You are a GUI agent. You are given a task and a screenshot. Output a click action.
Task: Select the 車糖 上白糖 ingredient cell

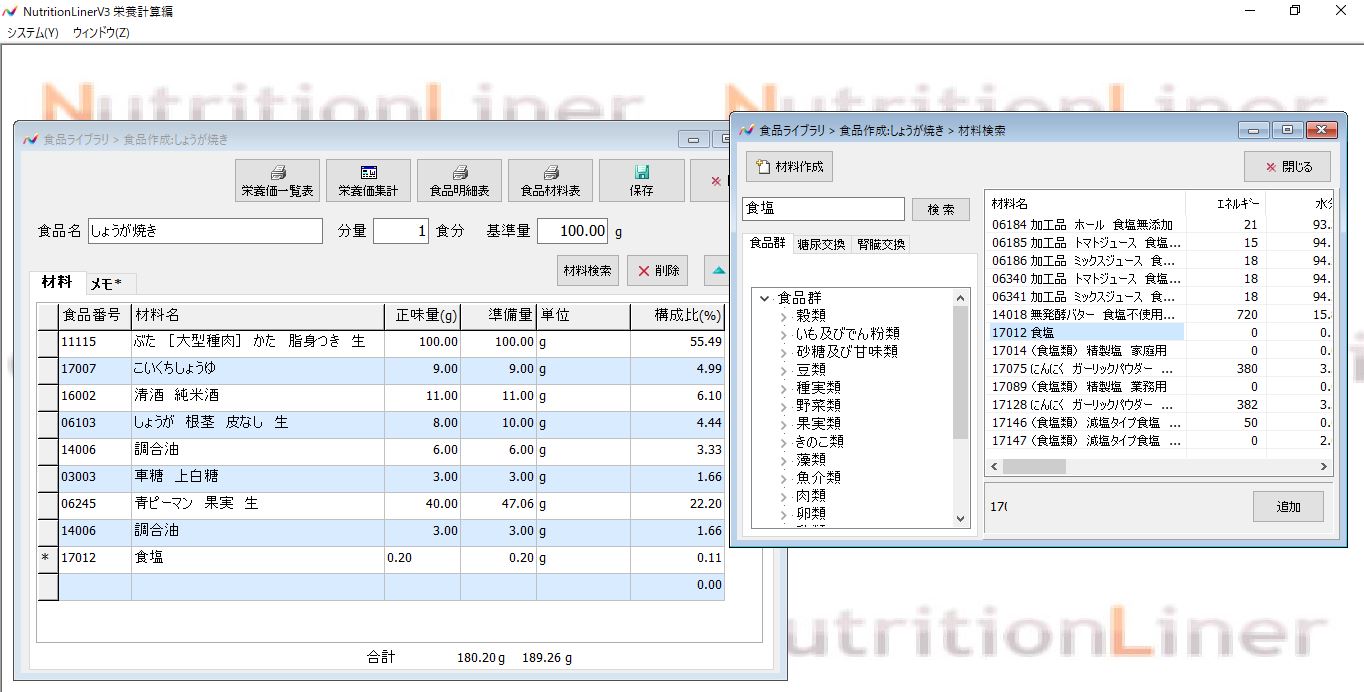(x=258, y=477)
